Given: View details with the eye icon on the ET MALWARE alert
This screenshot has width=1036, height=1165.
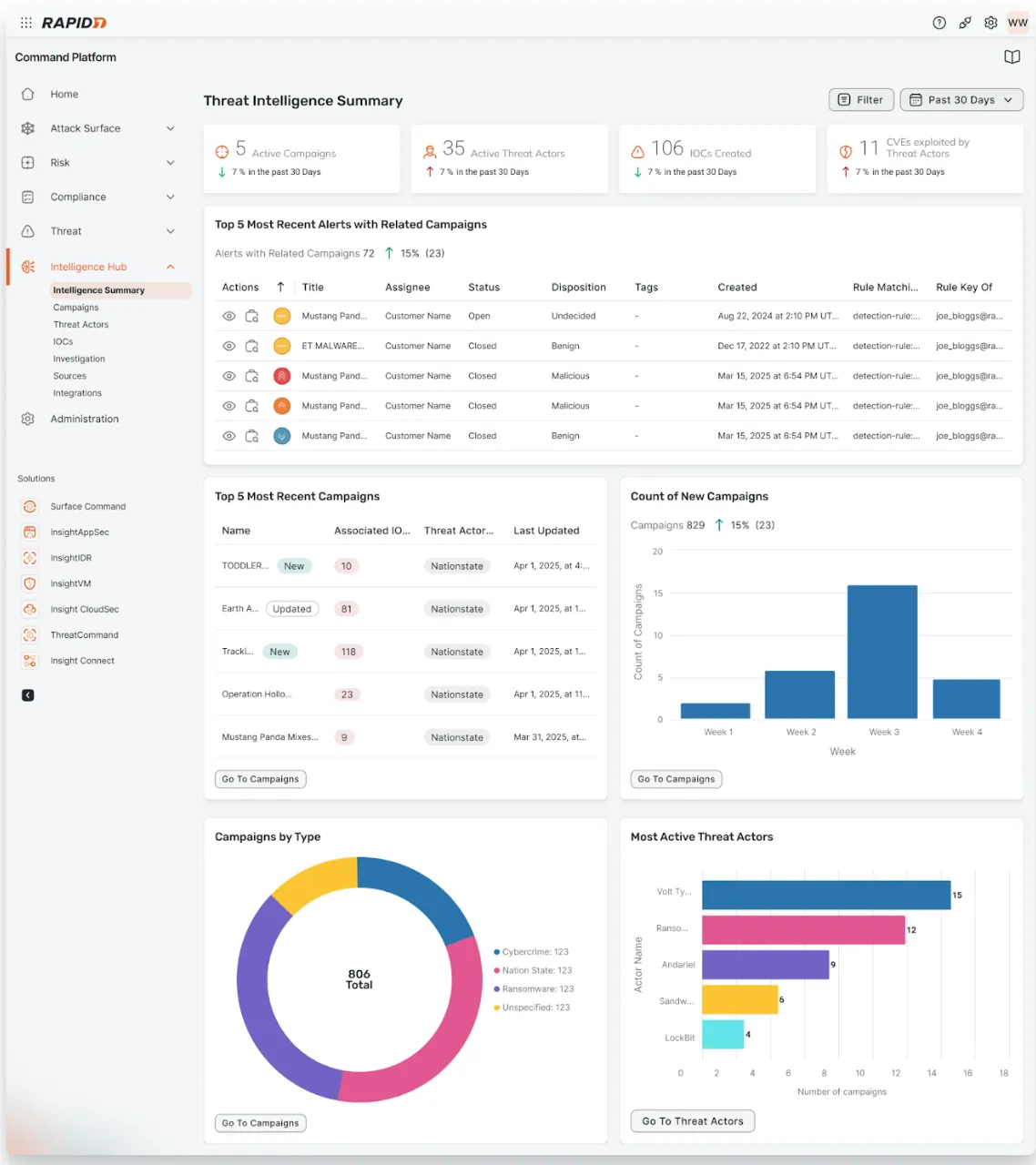Looking at the screenshot, I should pos(229,346).
